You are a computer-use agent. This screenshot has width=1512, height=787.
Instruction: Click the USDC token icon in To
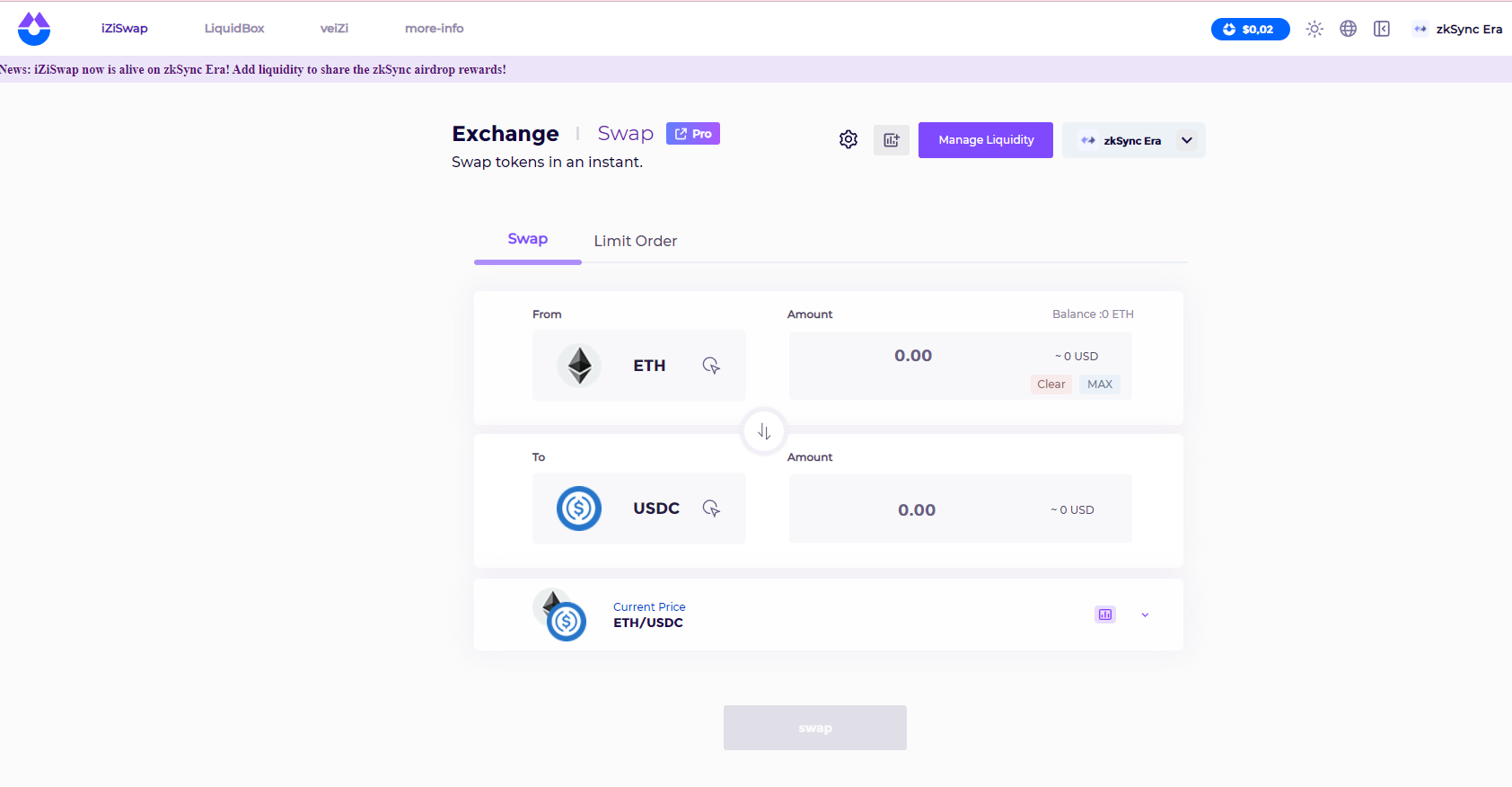(x=579, y=508)
